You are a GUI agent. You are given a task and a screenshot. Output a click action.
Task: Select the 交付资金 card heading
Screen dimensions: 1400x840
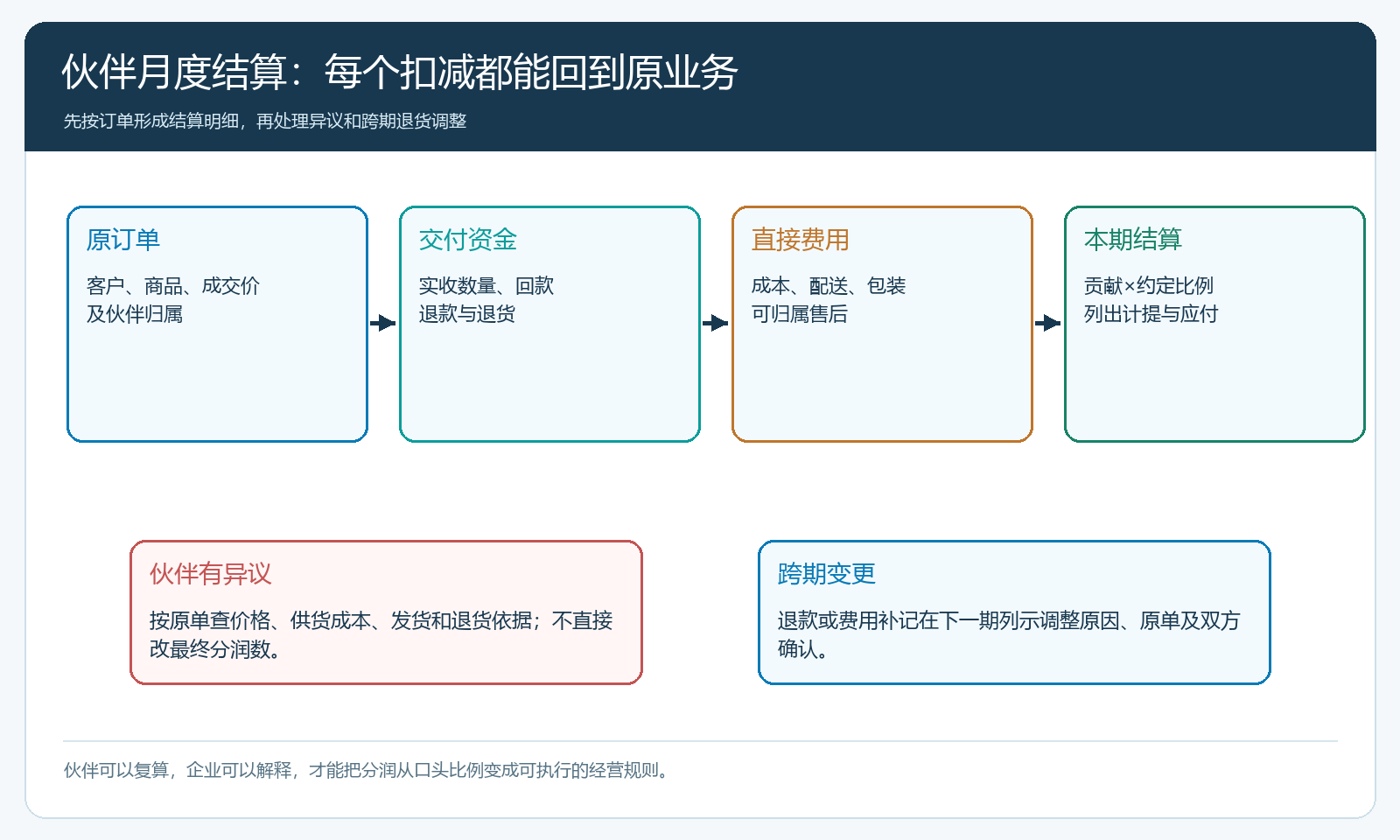468,240
